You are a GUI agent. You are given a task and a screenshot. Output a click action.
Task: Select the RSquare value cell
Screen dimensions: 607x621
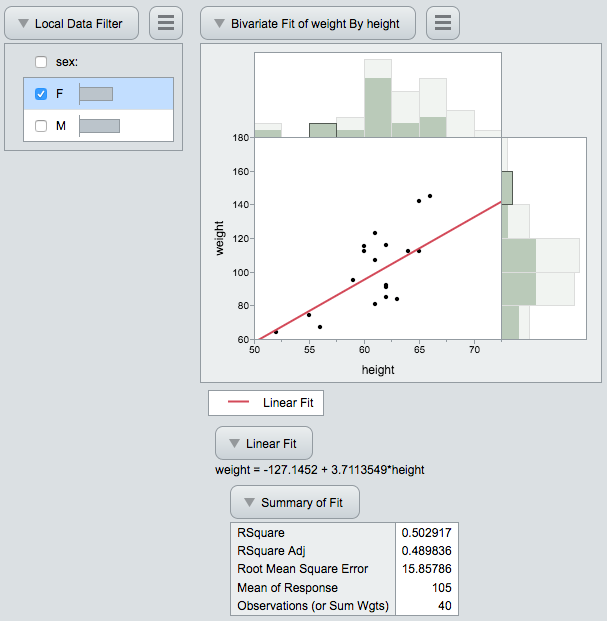427,533
